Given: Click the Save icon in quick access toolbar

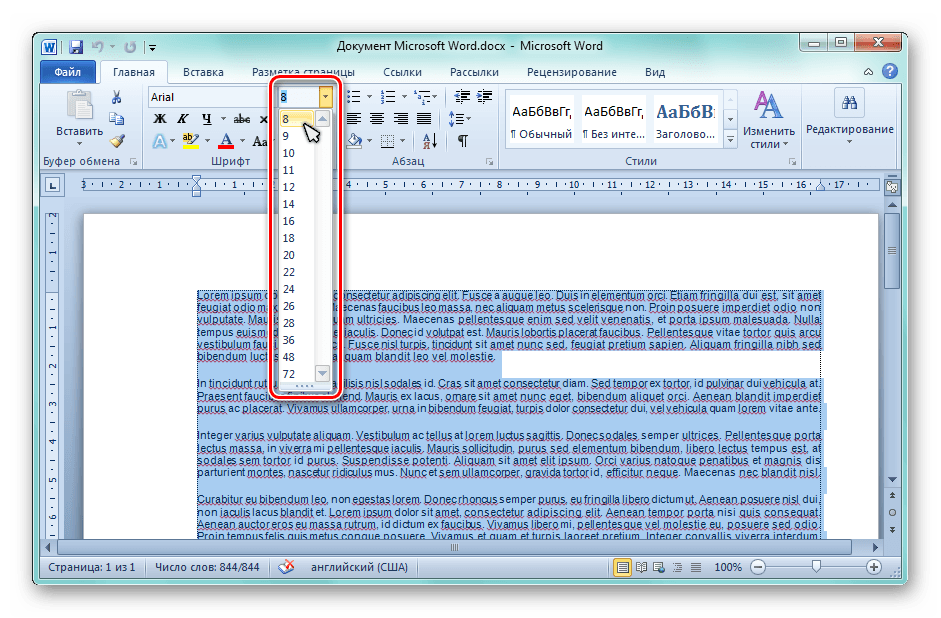Looking at the screenshot, I should coord(75,46).
